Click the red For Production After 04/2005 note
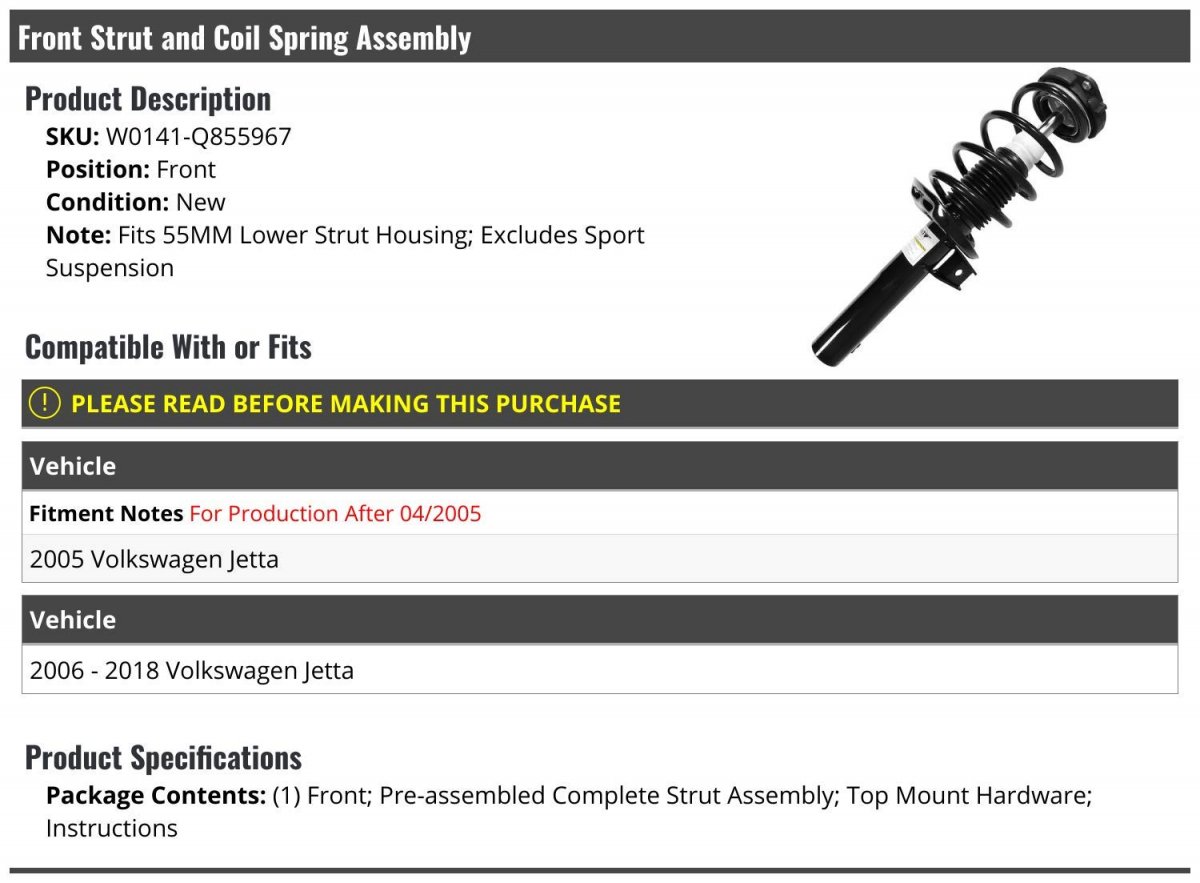Viewport: 1200px width, 883px height. click(335, 514)
